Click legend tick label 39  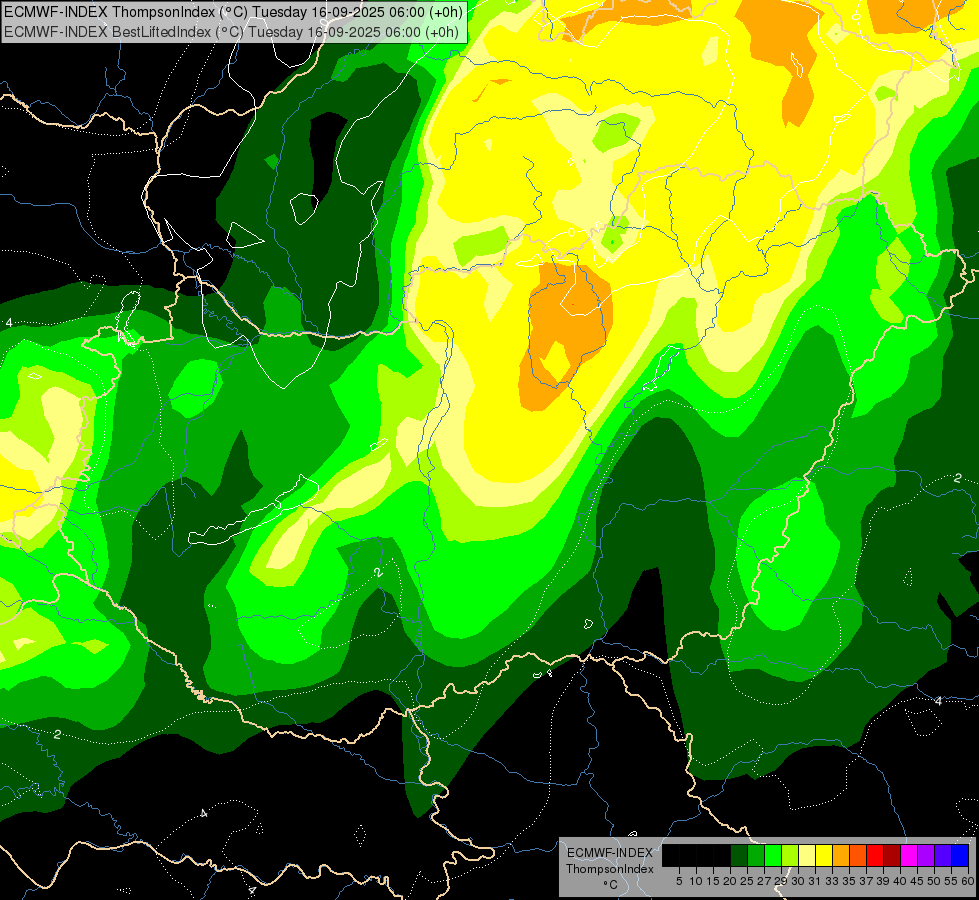click(x=883, y=881)
